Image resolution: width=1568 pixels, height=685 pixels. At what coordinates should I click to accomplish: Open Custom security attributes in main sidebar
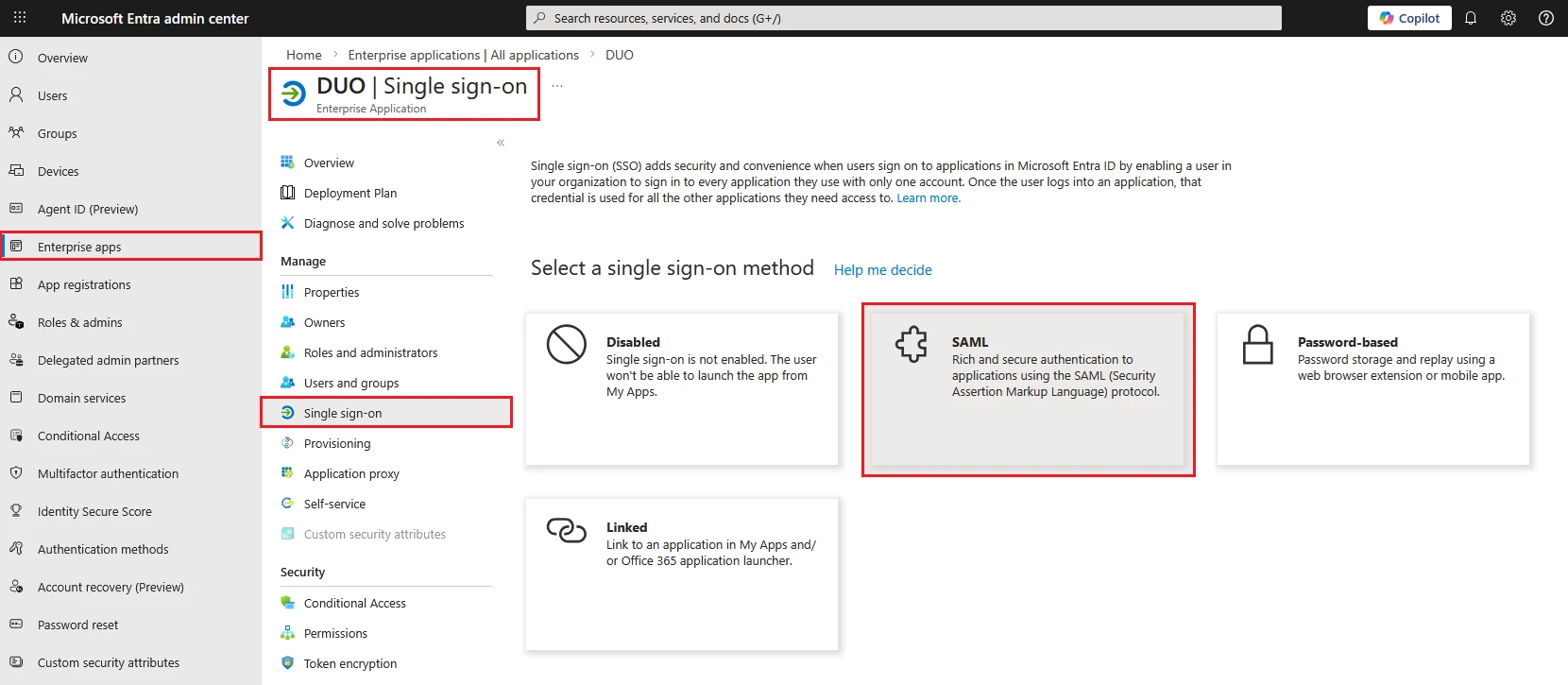tap(131, 661)
